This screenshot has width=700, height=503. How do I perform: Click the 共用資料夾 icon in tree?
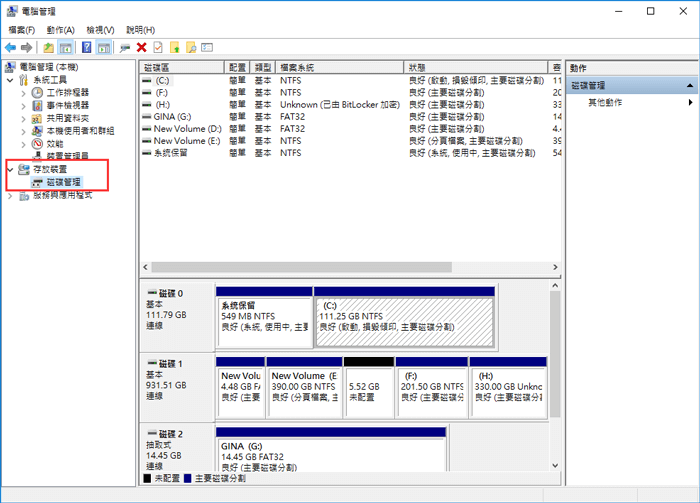tap(37, 118)
